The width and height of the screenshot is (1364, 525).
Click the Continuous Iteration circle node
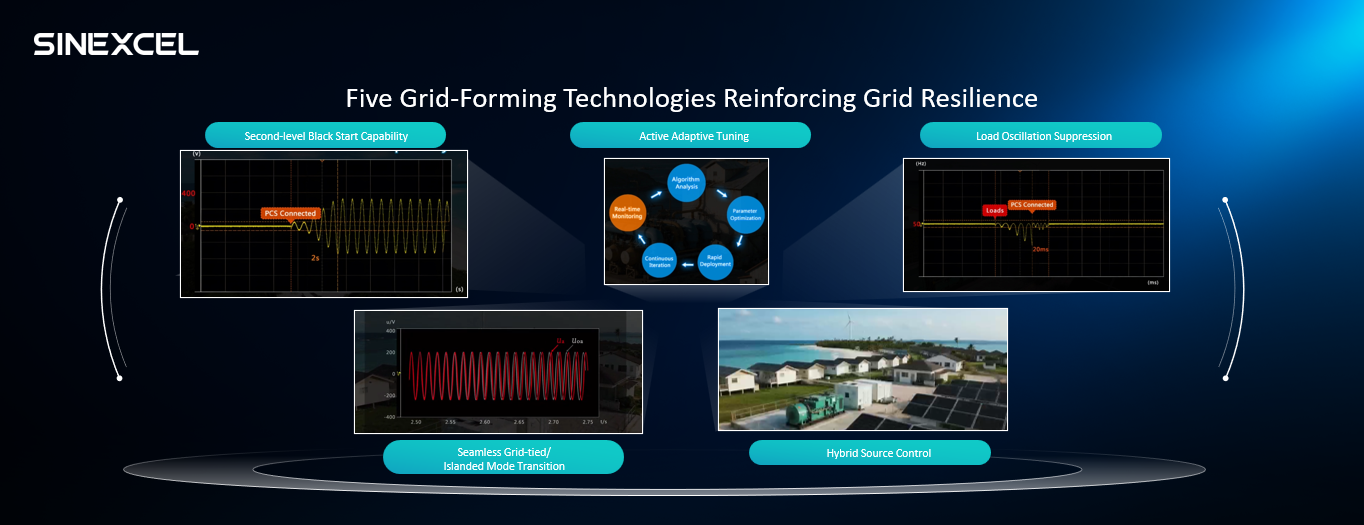[x=660, y=259]
